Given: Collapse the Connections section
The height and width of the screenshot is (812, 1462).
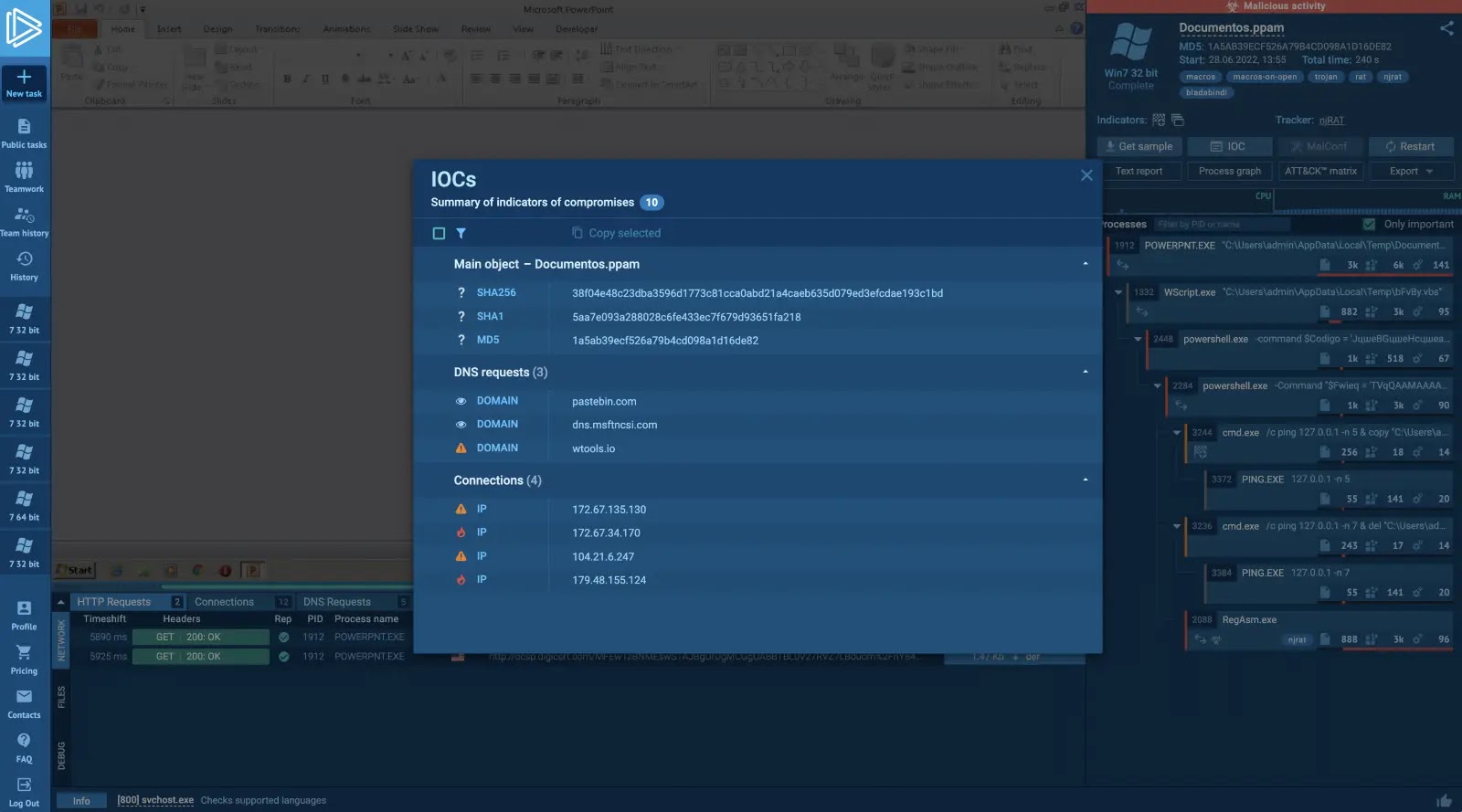Looking at the screenshot, I should pyautogui.click(x=1086, y=480).
